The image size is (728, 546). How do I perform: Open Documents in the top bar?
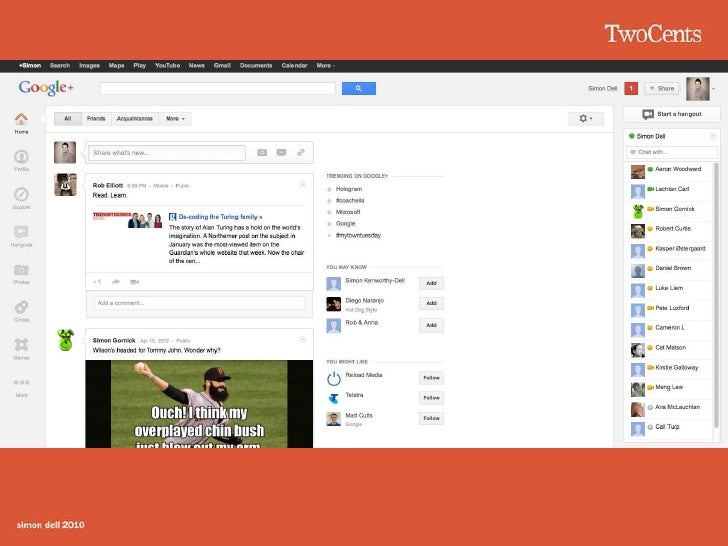pos(256,65)
